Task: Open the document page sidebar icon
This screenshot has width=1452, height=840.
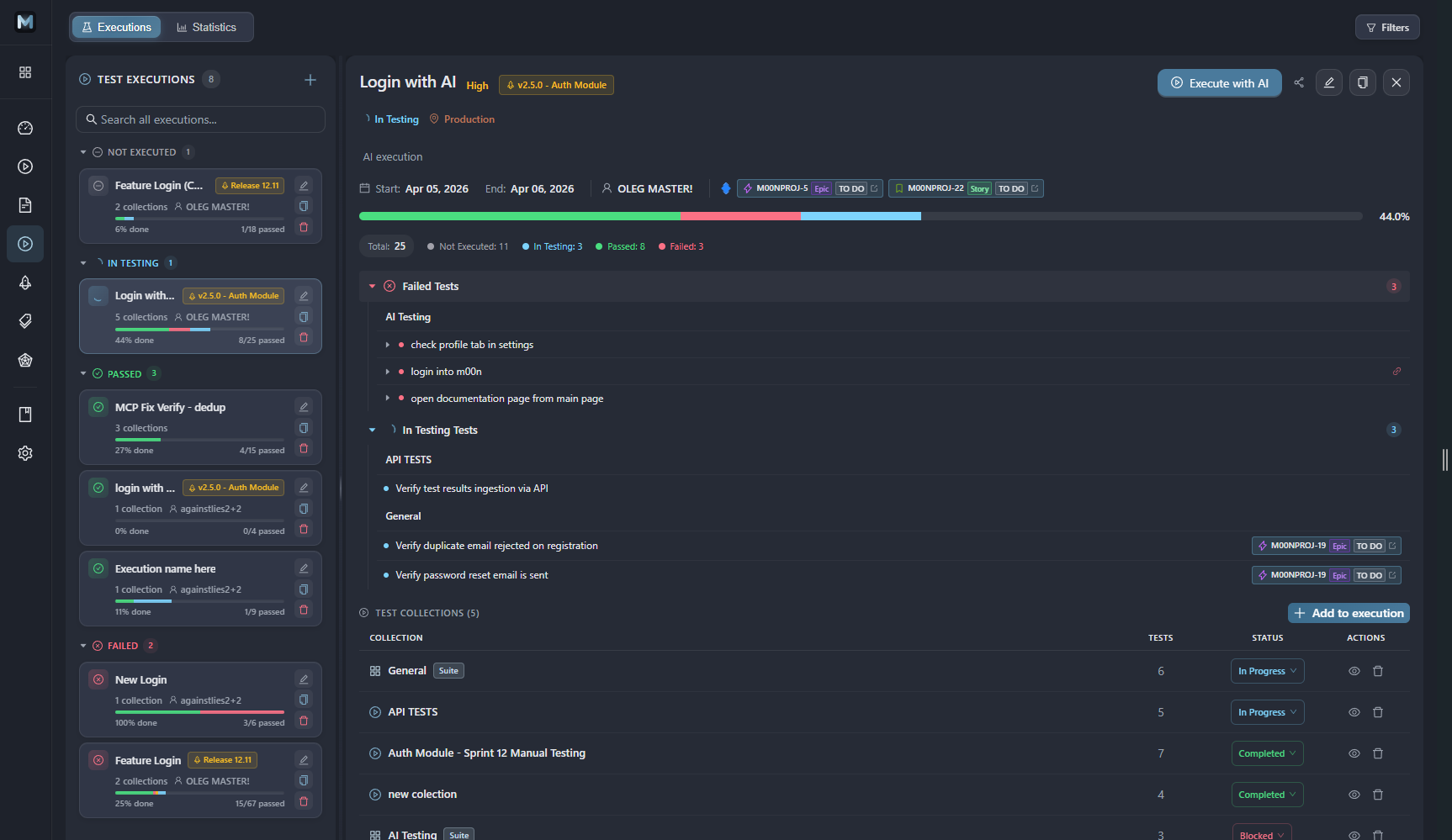Action: pos(25,205)
